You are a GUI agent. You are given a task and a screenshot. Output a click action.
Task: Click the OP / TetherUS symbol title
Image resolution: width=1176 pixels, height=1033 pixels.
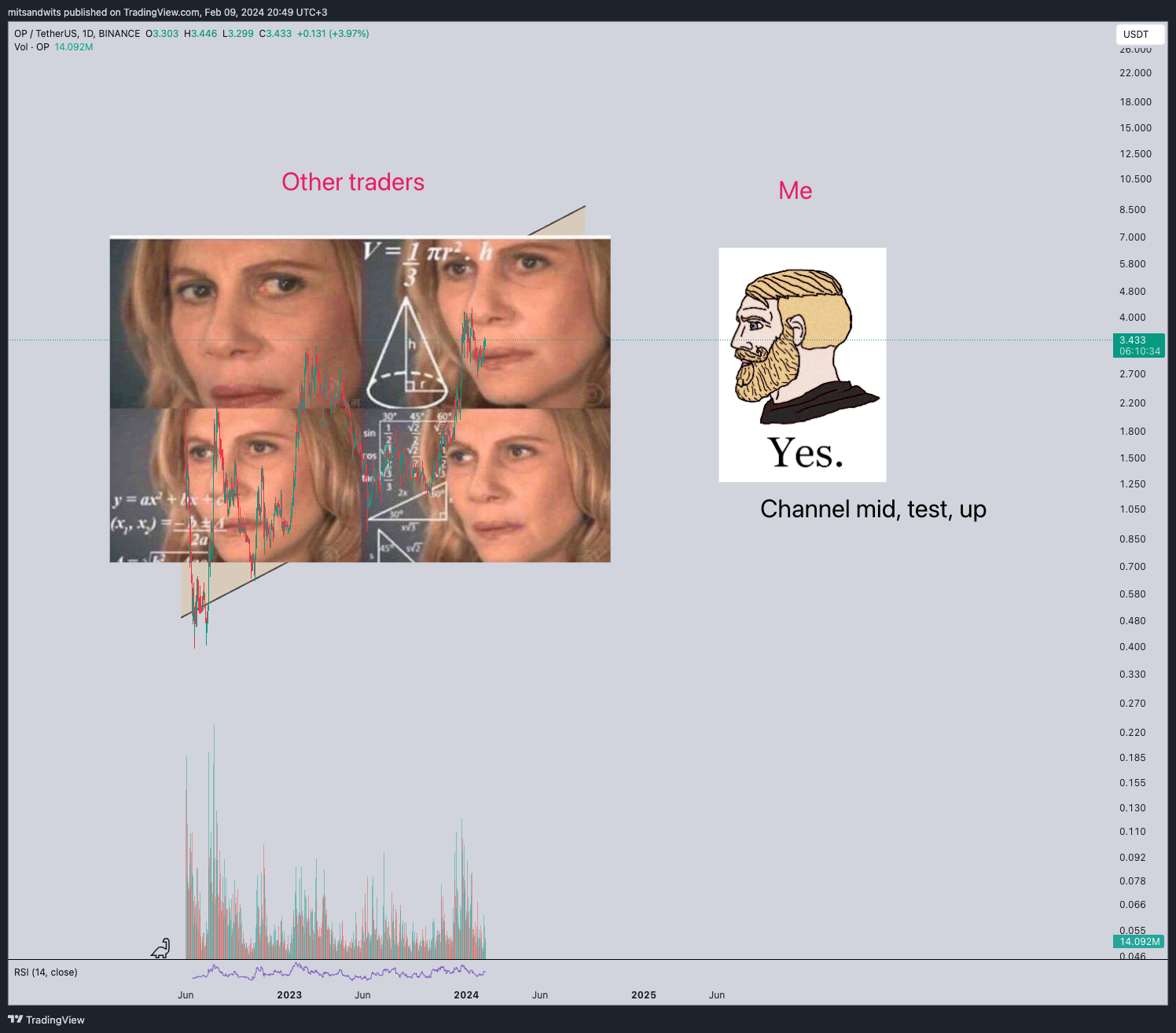point(77,34)
